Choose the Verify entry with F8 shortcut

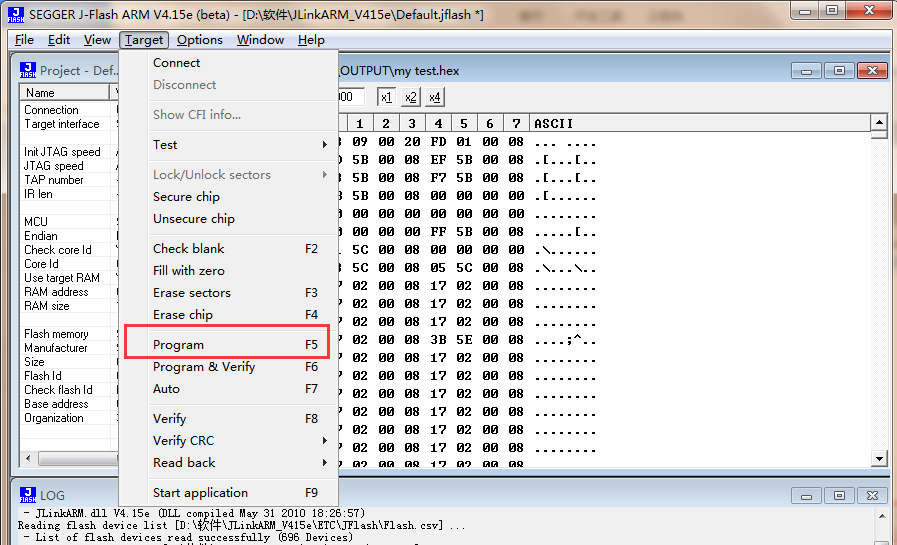pyautogui.click(x=229, y=419)
